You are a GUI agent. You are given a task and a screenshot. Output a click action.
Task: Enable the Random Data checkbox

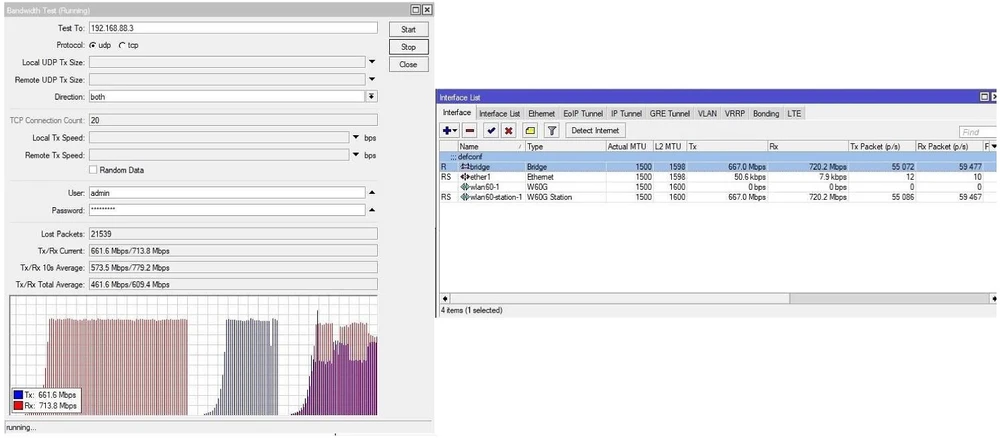93,170
